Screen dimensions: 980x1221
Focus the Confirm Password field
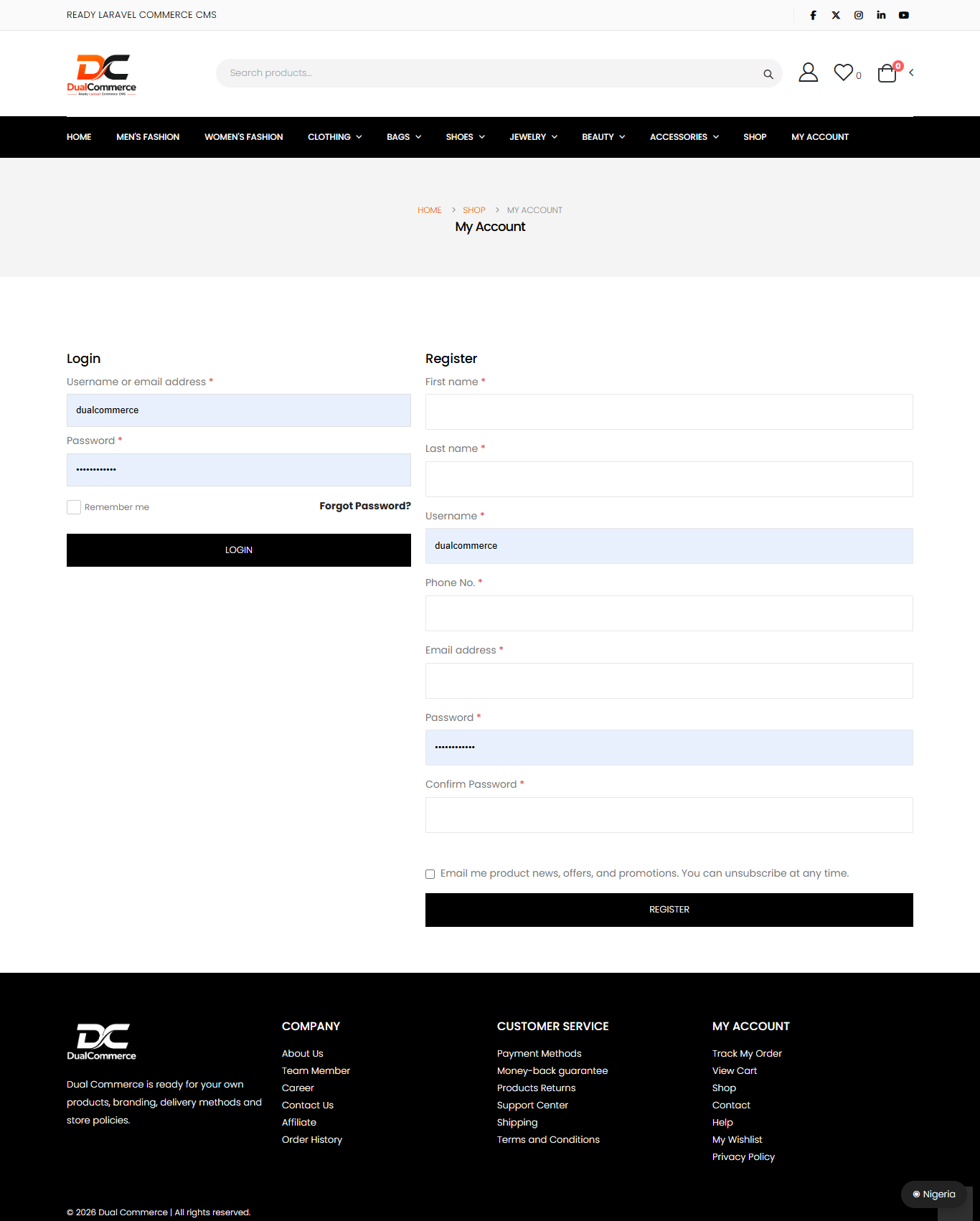pos(669,815)
